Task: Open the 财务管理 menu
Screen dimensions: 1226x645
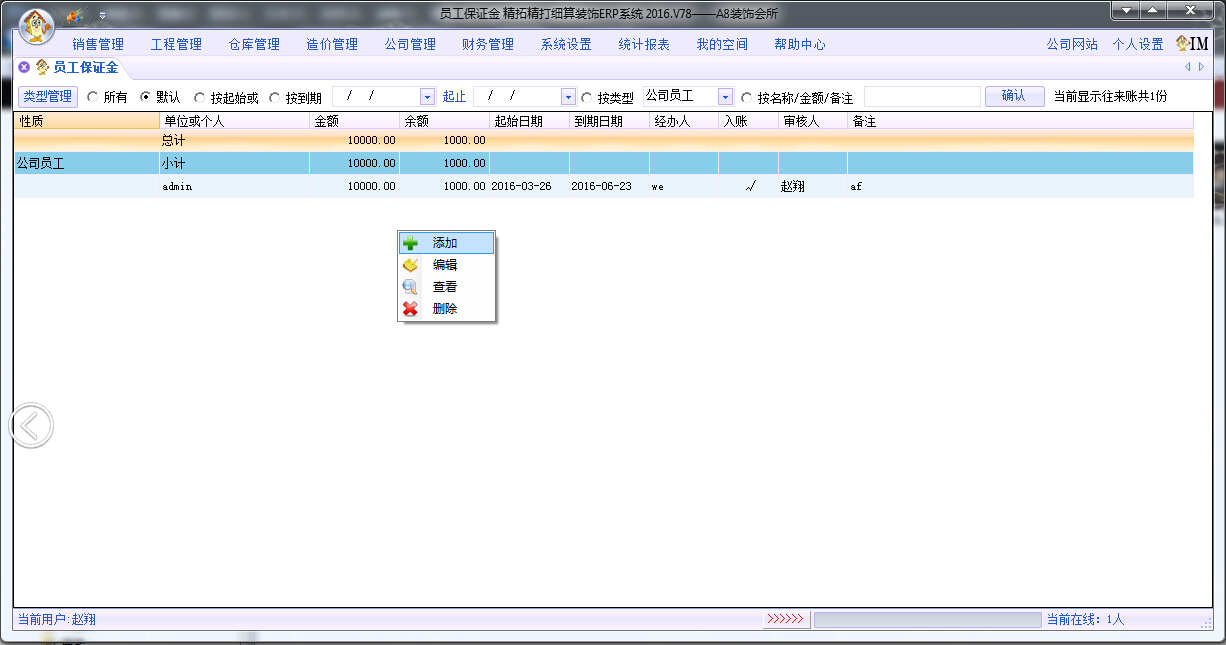Action: [488, 44]
